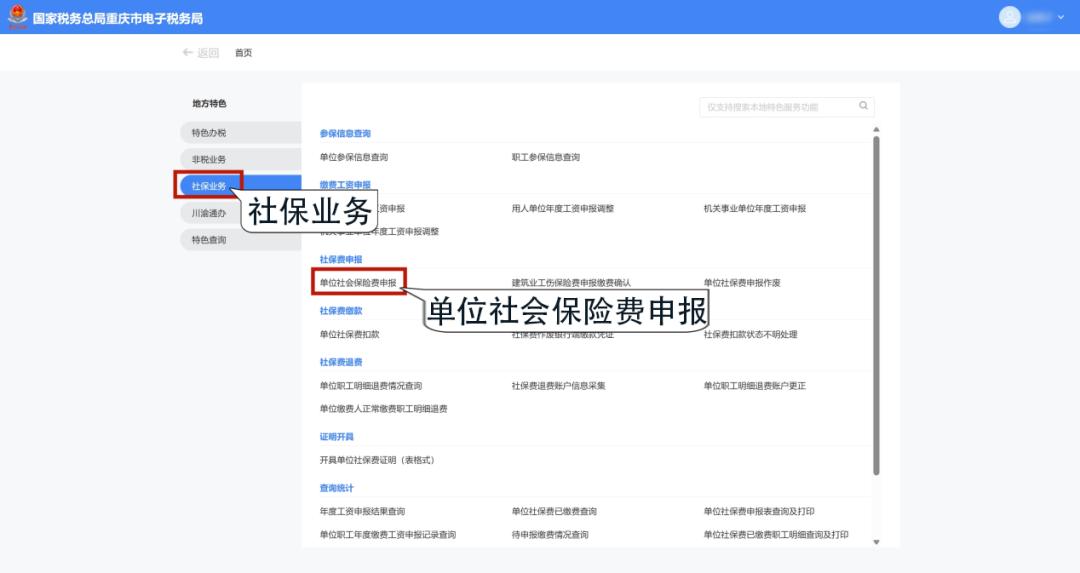Click the search magnifier icon
Screen dimensions: 1080x573
[x=863, y=106]
